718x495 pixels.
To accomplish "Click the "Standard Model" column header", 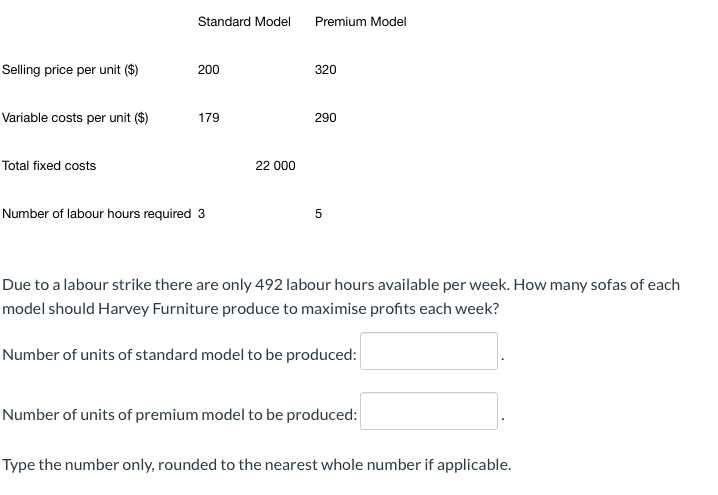I will tap(244, 22).
